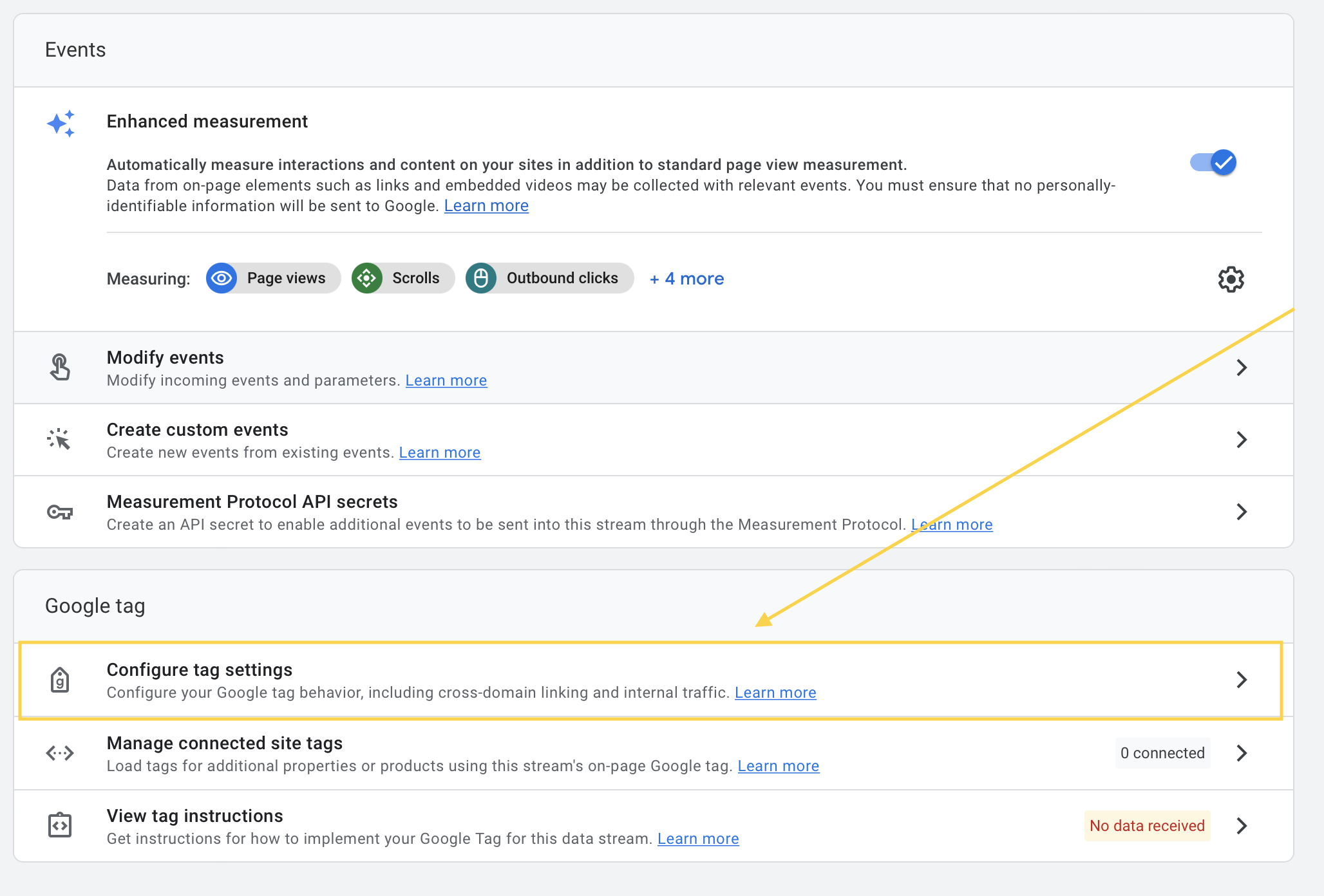Click the Enhanced measurement sparkle icon
Image resolution: width=1324 pixels, height=896 pixels.
[61, 123]
